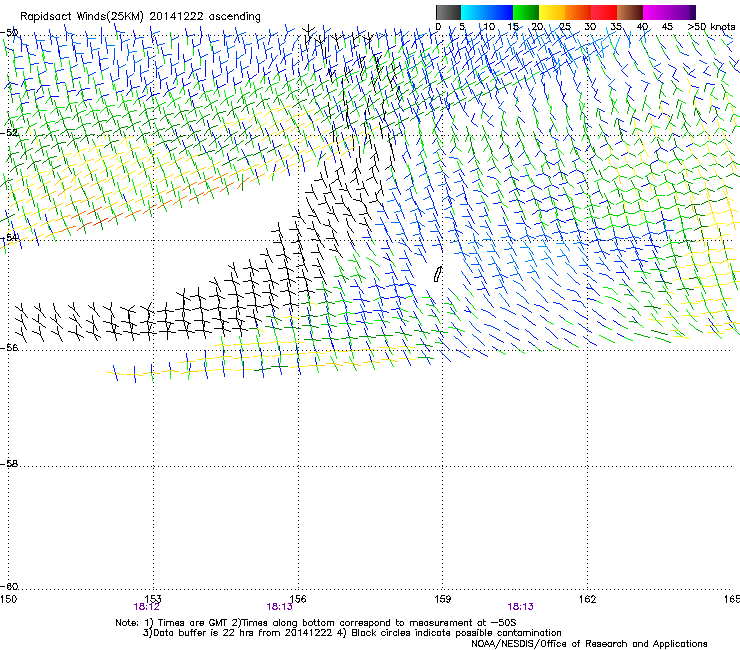The image size is (740, 650).
Task: Click the 150 longitude label
Action: 8,599
